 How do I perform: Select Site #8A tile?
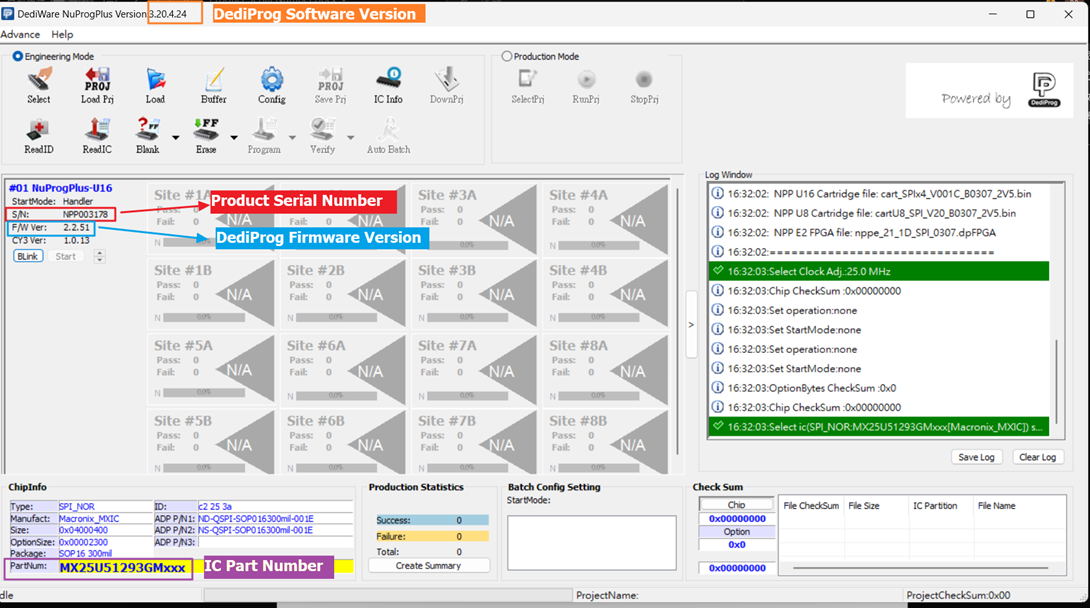607,370
